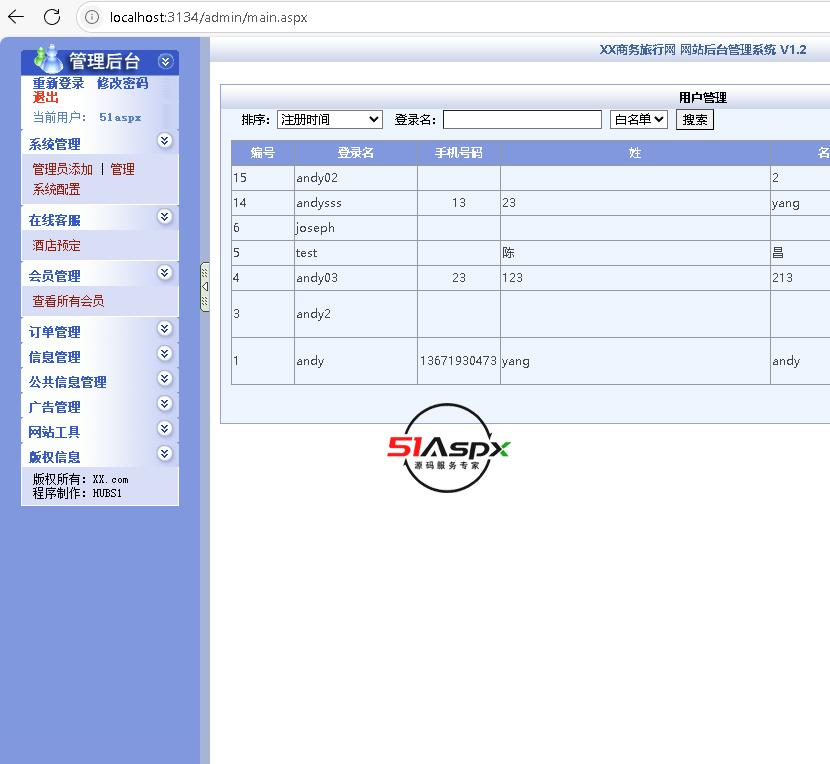The image size is (830, 764).
Task: Click the 登录名 search input field
Action: coord(522,120)
